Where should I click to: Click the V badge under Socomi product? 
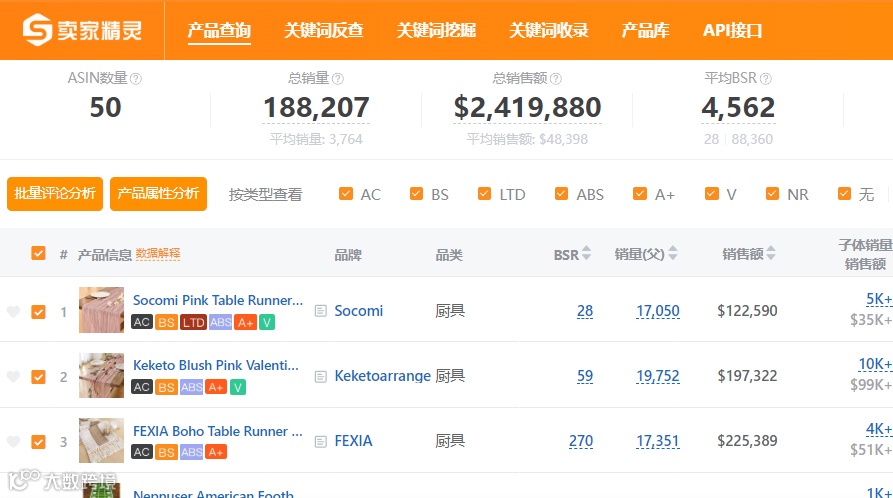pos(267,323)
